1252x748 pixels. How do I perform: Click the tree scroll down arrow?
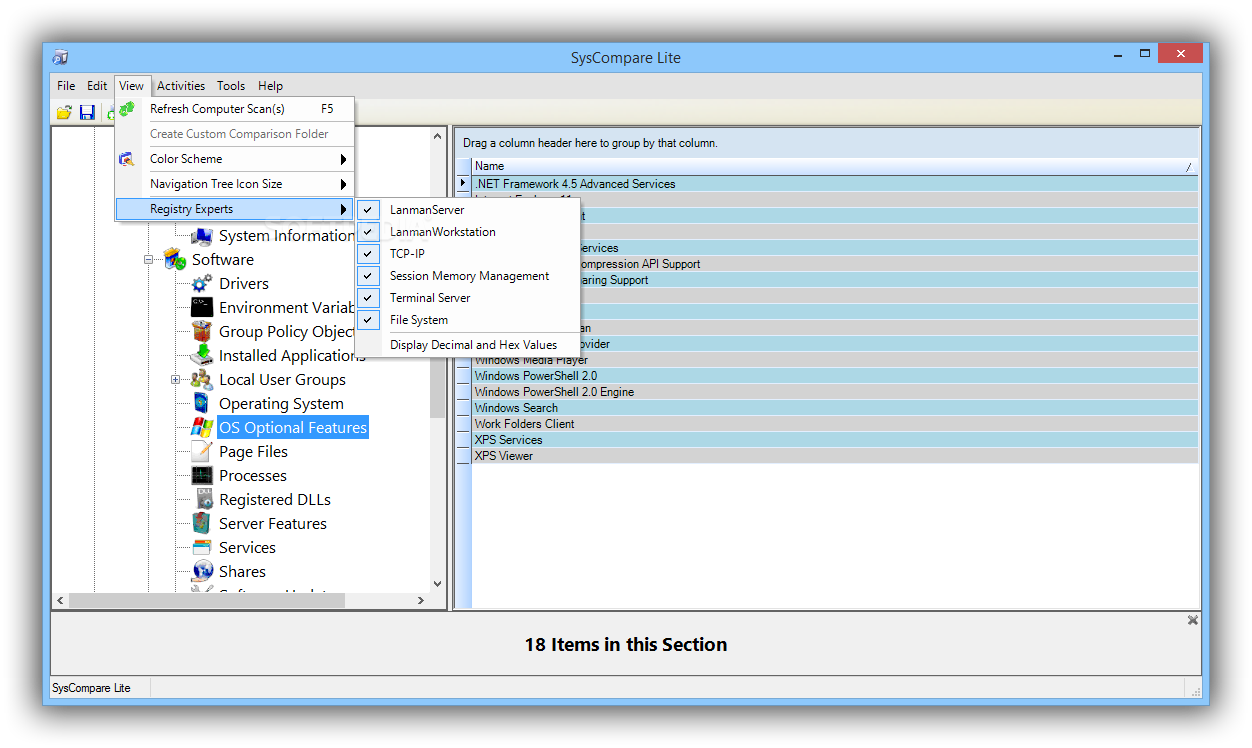(437, 584)
